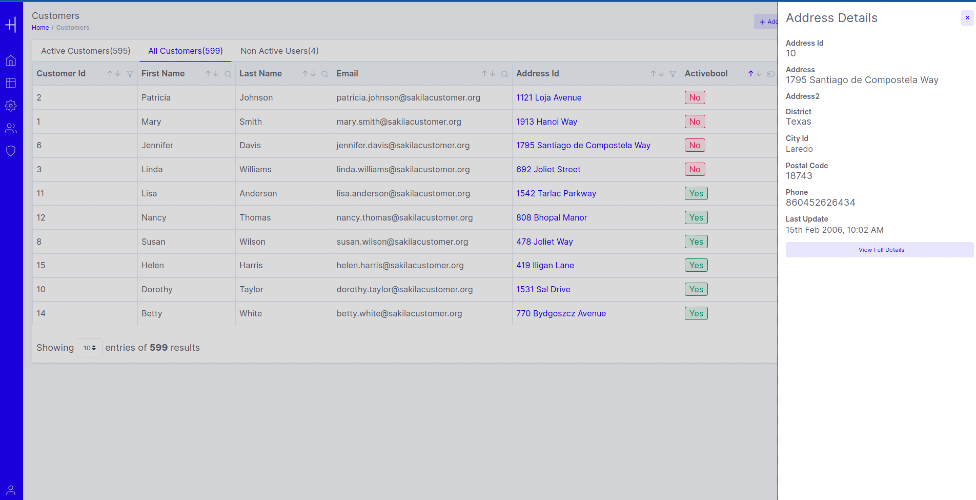Open address link 1542 Tarlac Parkway
This screenshot has height=500, width=976.
[556, 194]
